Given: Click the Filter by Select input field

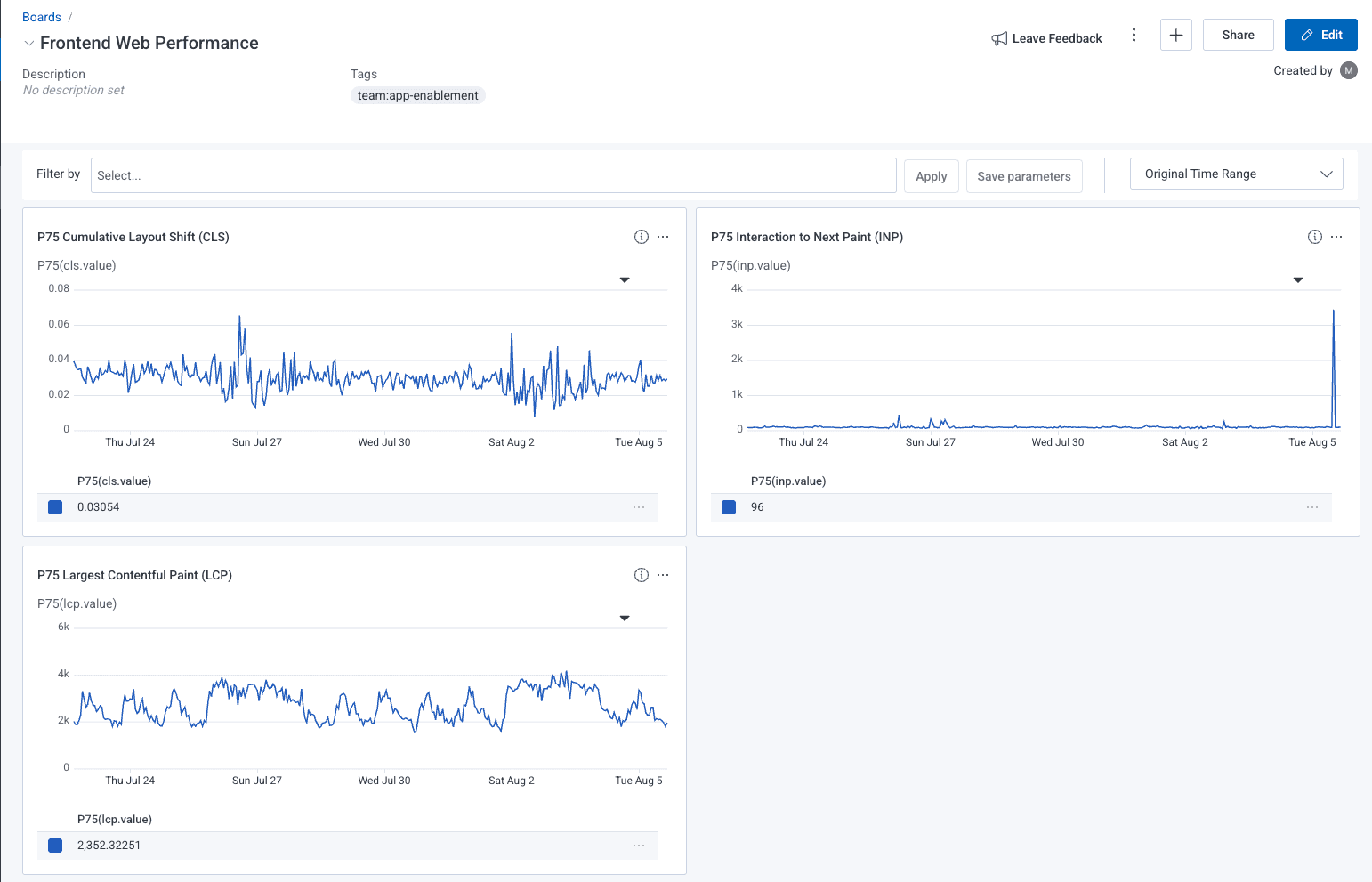Looking at the screenshot, I should [494, 174].
